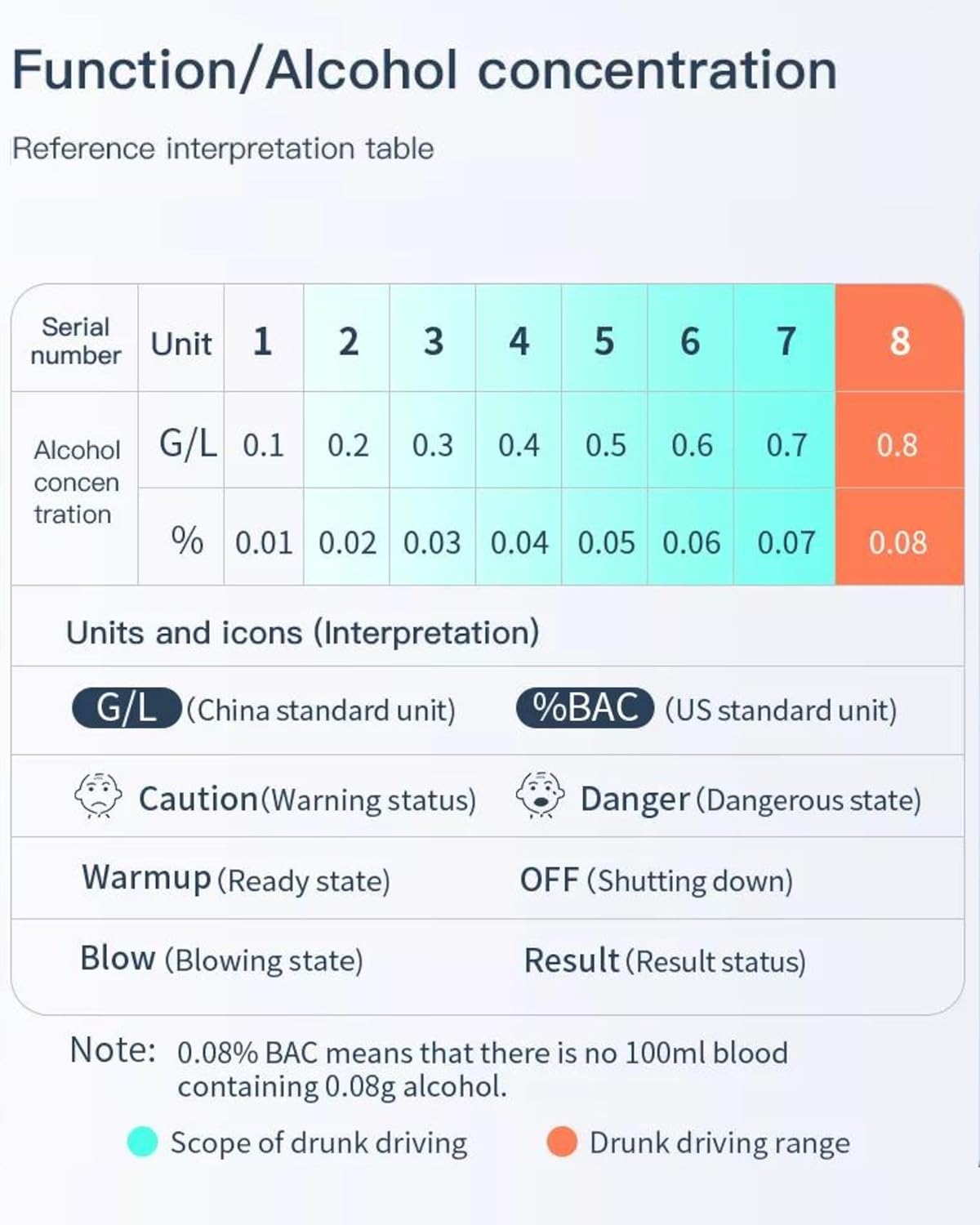This screenshot has height=1225, width=980.
Task: Select orange serial number 8 cell
Action: point(899,338)
